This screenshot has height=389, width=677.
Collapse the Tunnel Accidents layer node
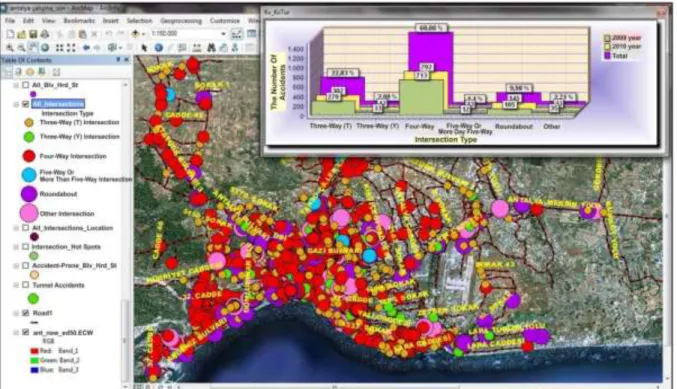click(16, 285)
